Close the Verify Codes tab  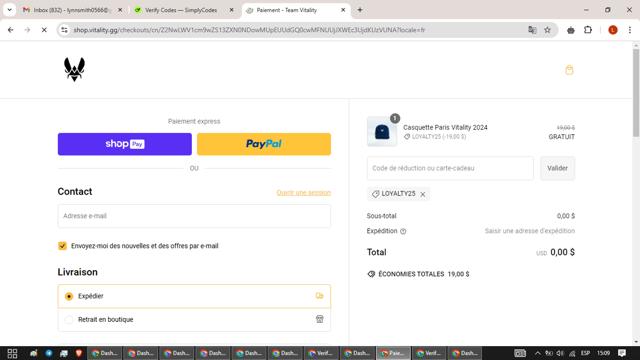tap(231, 10)
